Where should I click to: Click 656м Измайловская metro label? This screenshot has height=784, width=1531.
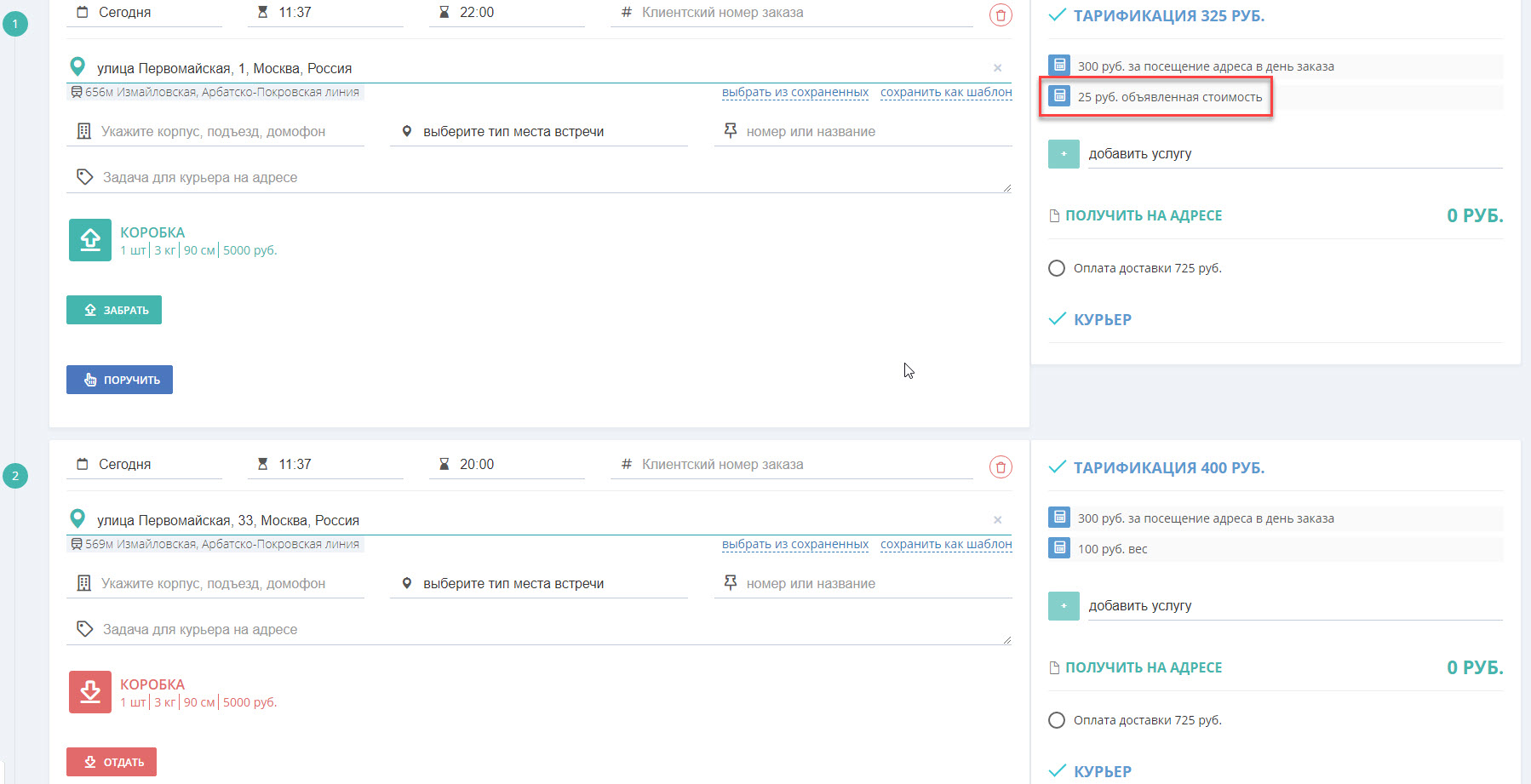tap(215, 92)
